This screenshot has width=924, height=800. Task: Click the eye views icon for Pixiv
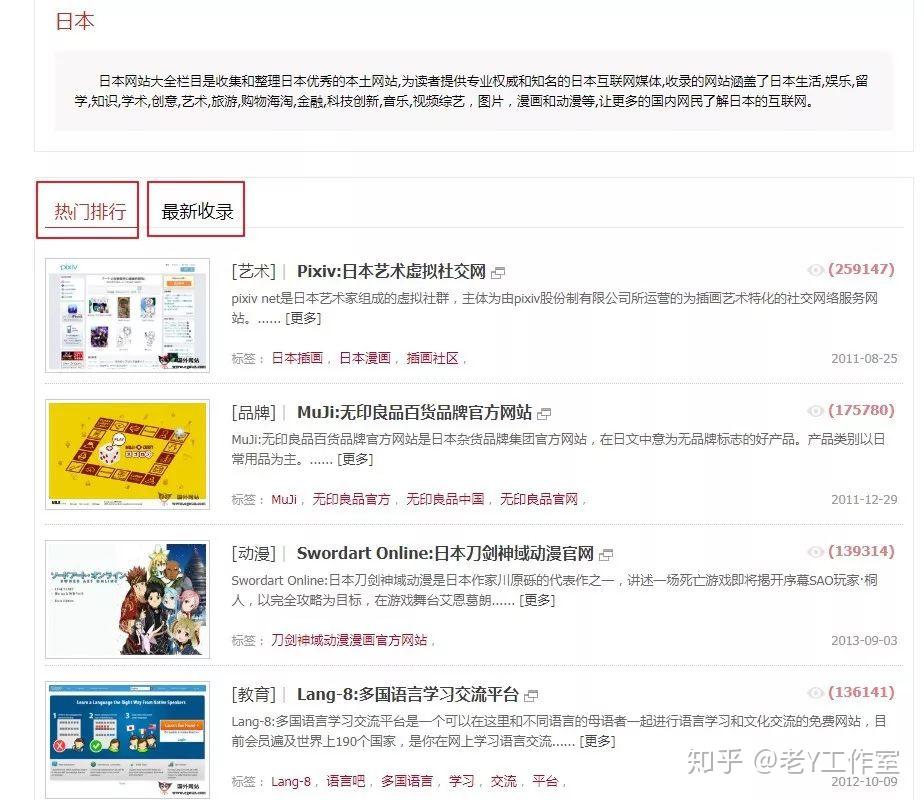click(815, 270)
